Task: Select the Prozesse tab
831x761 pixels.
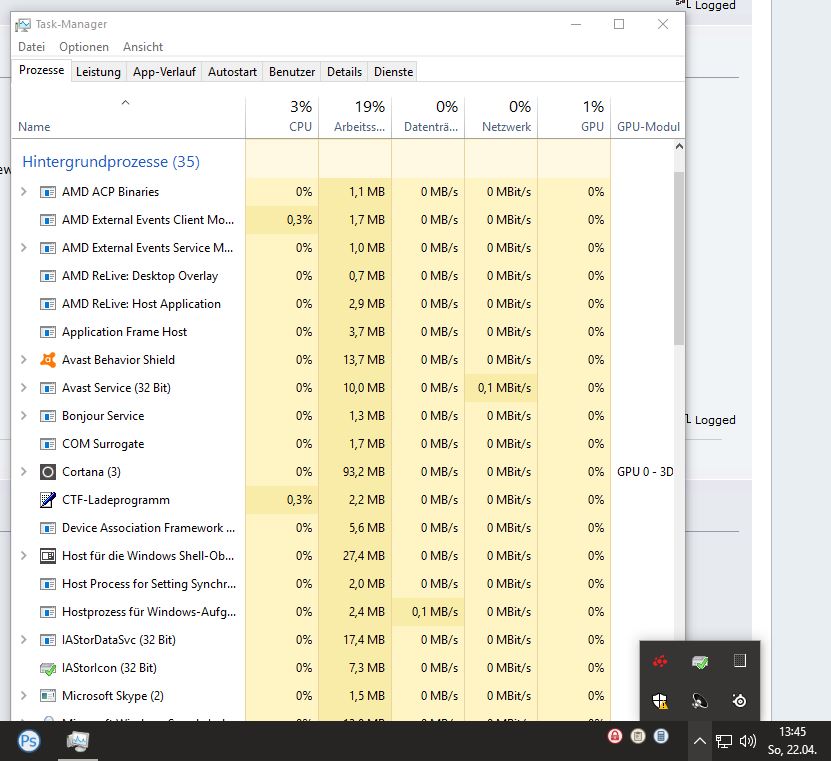Action: click(41, 70)
